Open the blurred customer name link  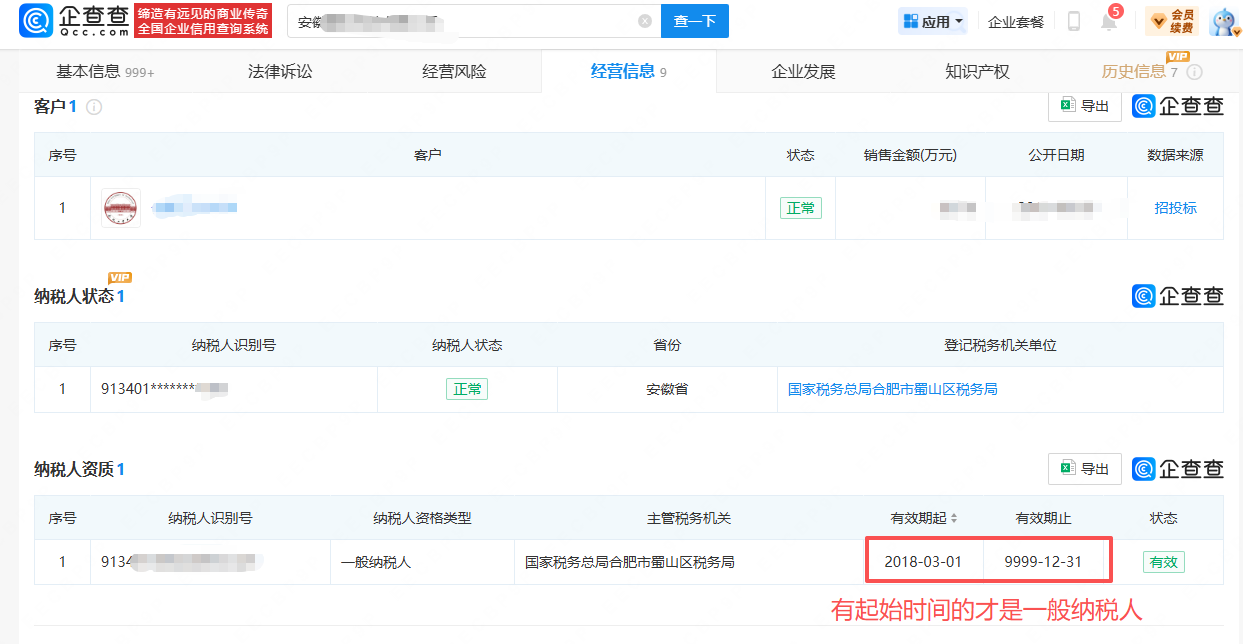coord(195,207)
